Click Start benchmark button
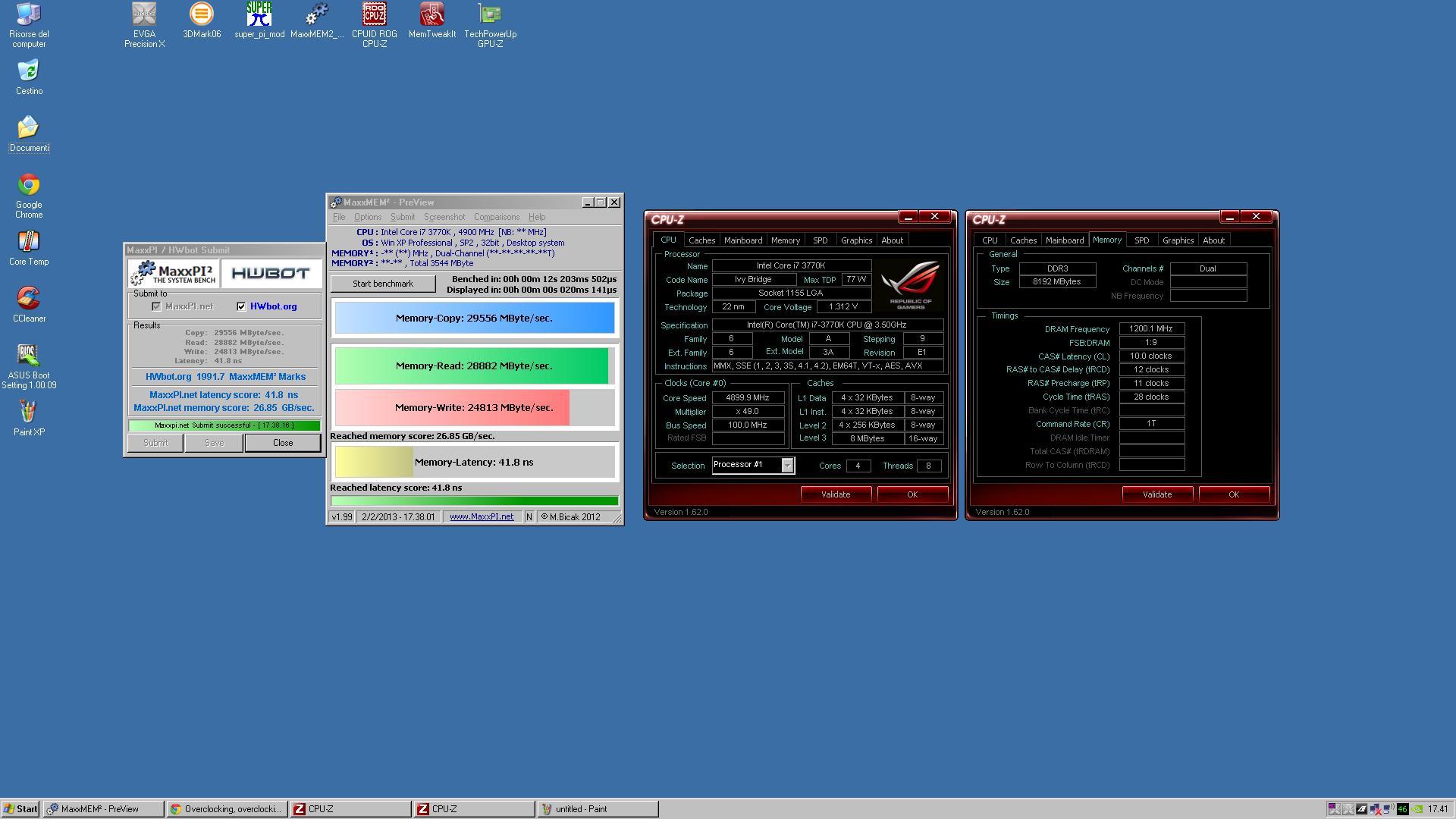 (x=383, y=284)
